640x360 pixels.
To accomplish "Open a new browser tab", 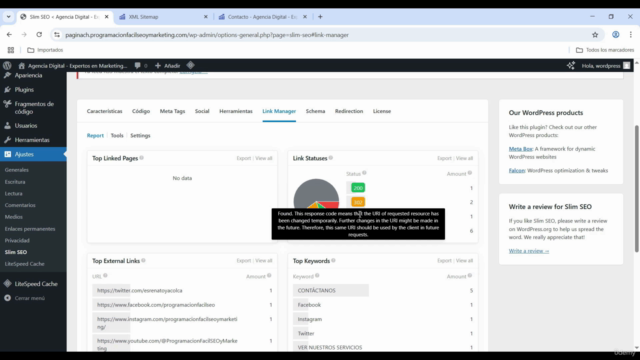I will click(320, 17).
